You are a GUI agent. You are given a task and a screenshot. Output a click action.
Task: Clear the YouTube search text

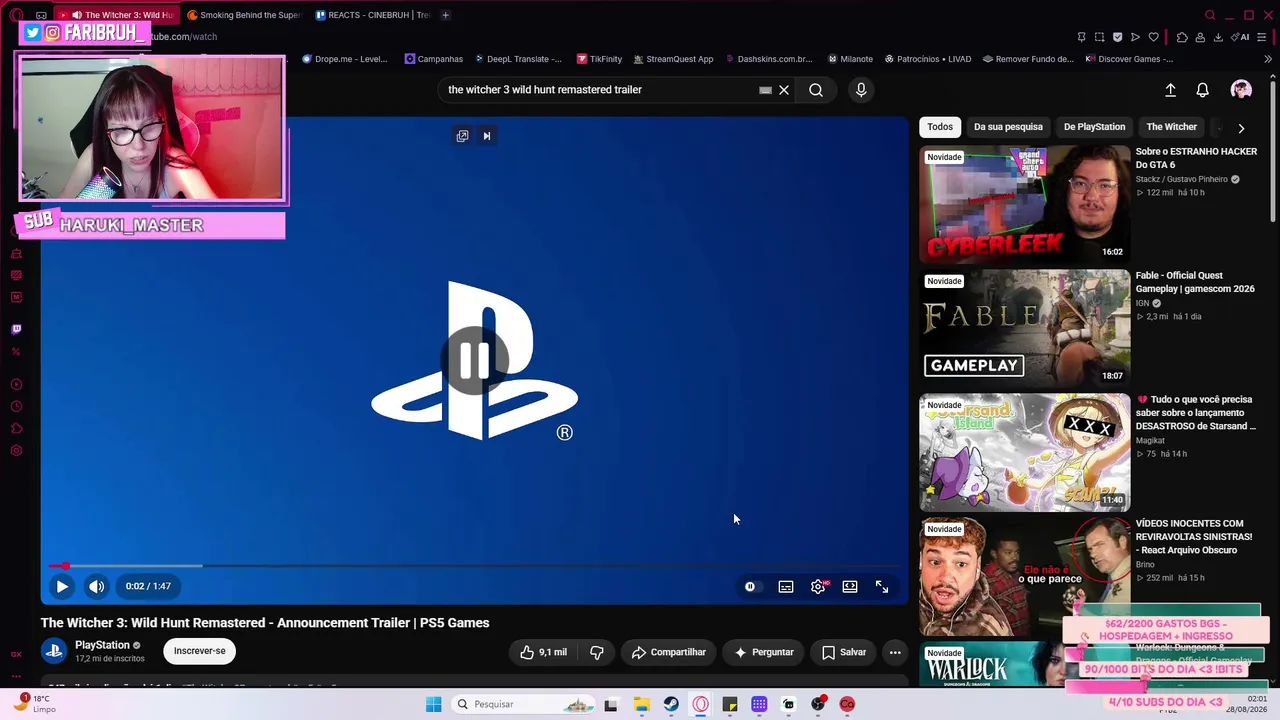pos(784,90)
